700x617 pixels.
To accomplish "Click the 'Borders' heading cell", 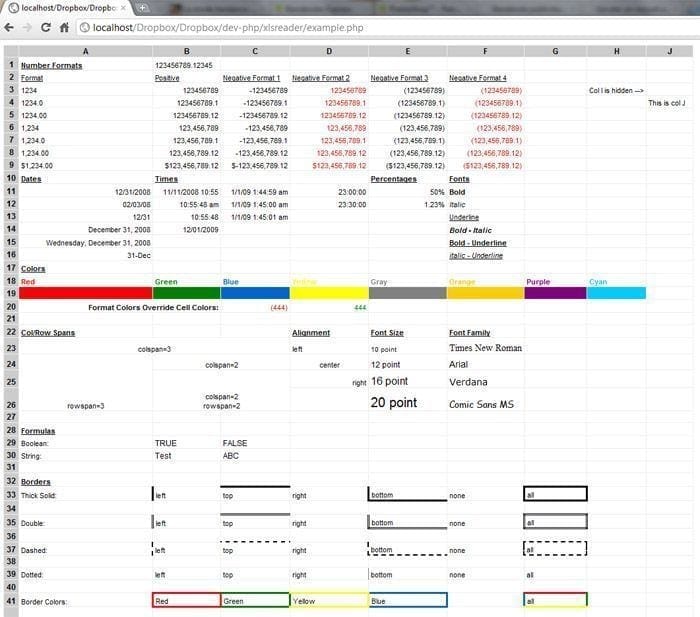I will [36, 482].
